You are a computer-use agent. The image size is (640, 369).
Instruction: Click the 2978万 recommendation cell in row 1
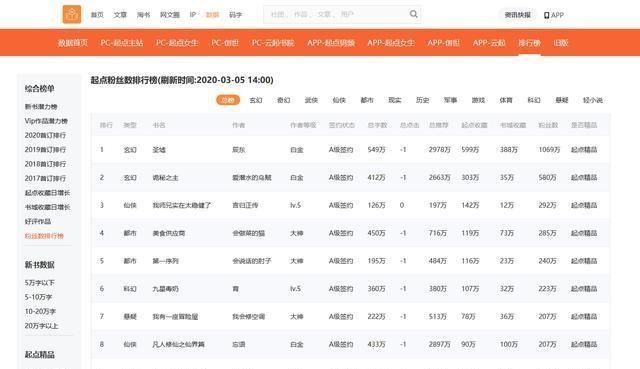click(x=439, y=150)
